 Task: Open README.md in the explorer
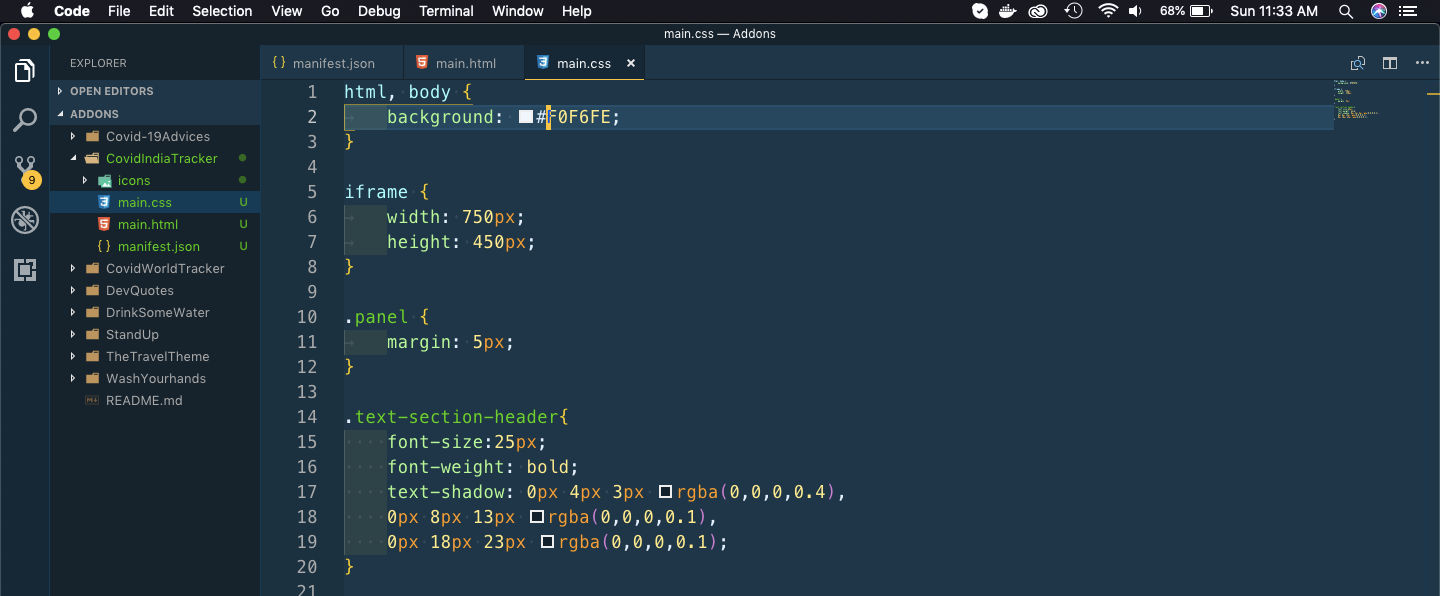coord(155,400)
